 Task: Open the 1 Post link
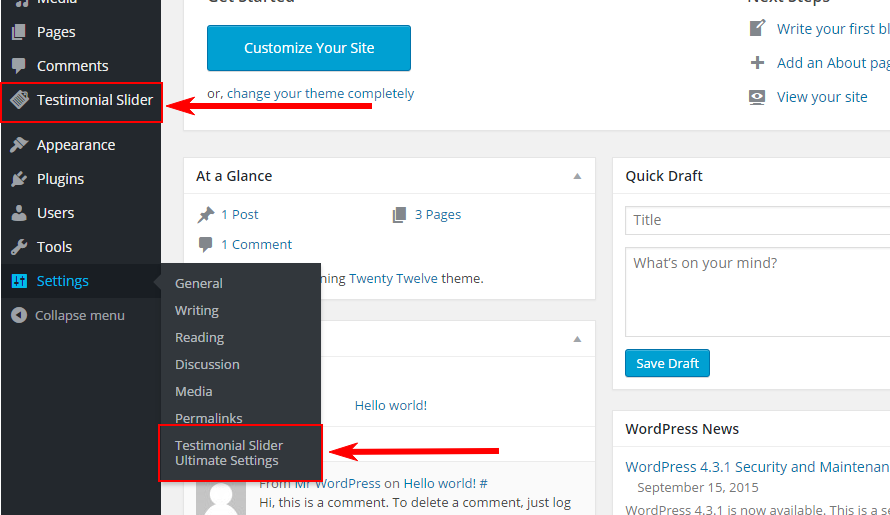[239, 215]
